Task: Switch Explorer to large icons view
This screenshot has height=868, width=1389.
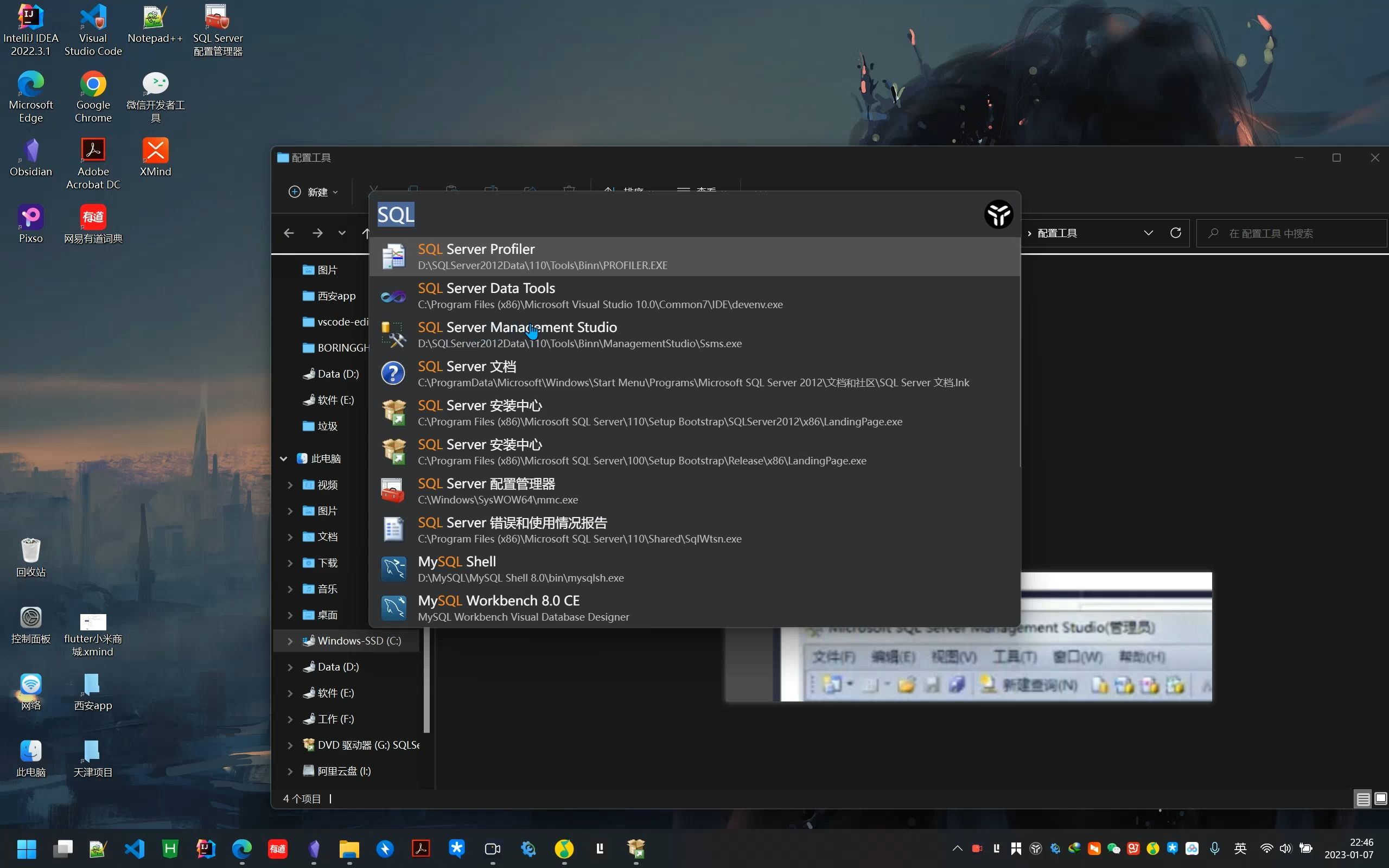Action: (x=1380, y=799)
